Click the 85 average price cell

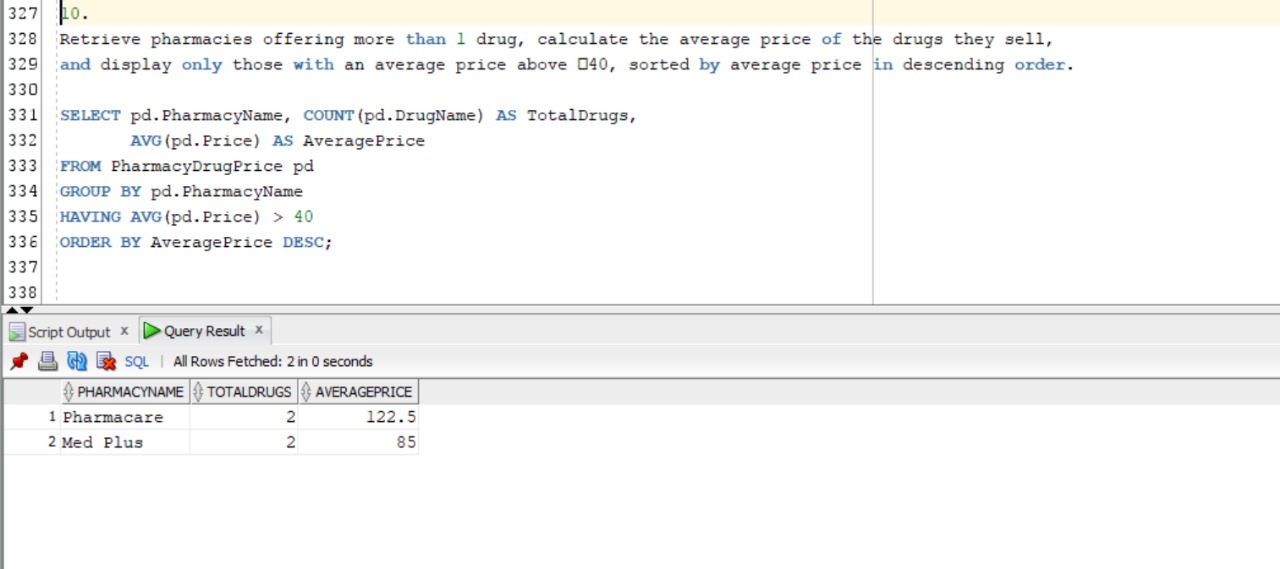[357, 442]
